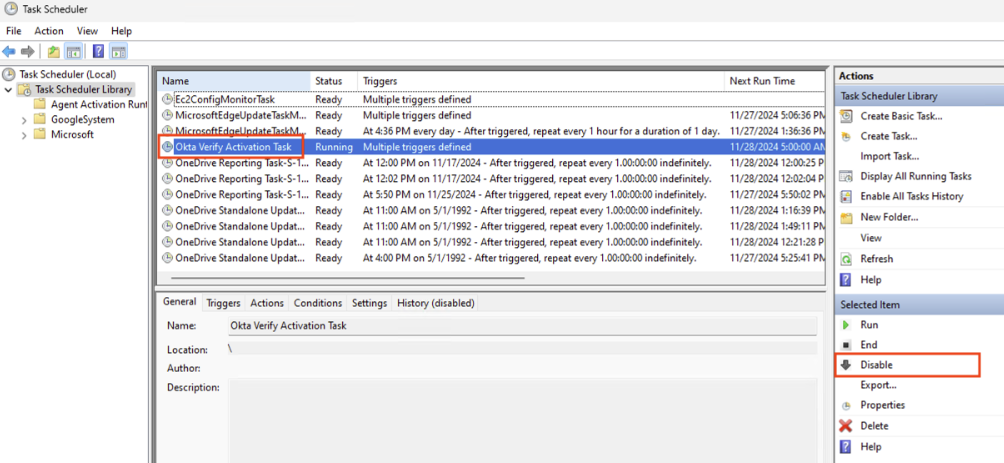Select OneDrive Reporting Task triggered at 5:50 PM
Image resolution: width=1004 pixels, height=463 pixels.
pyautogui.click(x=491, y=195)
